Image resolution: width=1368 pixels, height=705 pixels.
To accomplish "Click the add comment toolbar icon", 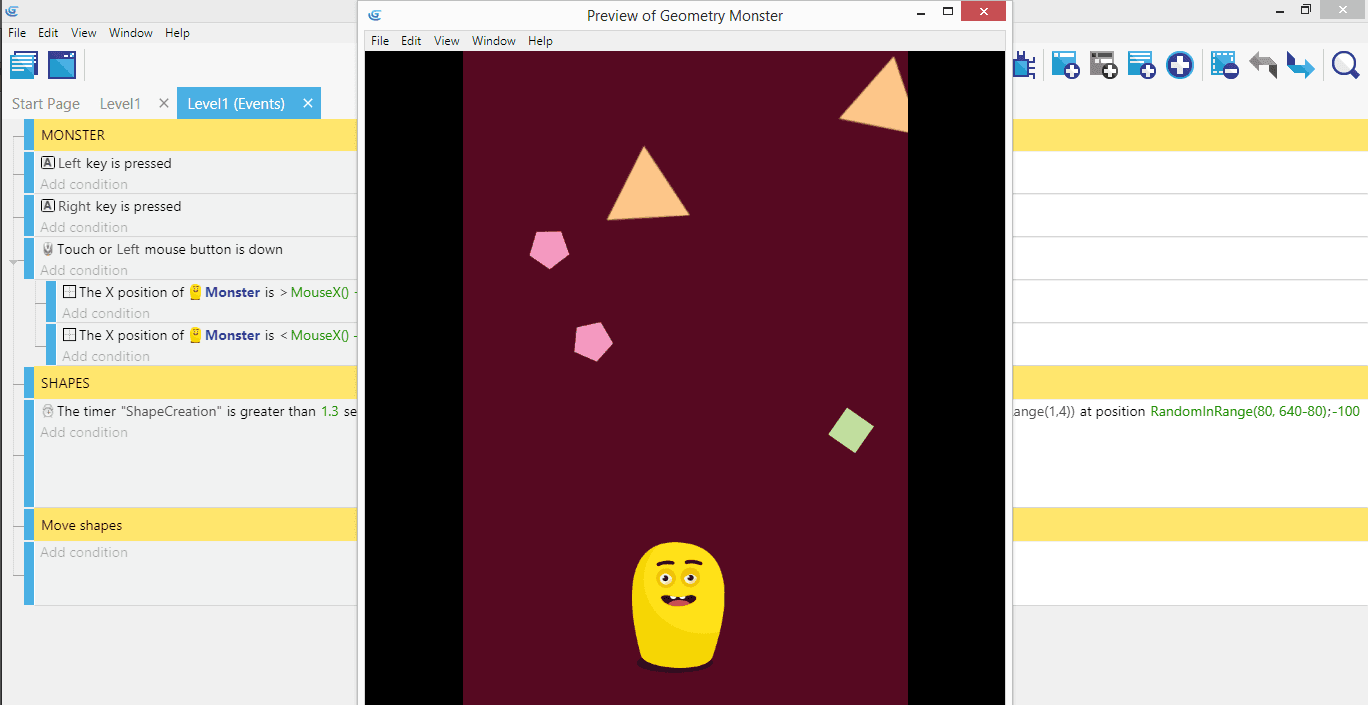I will point(1141,66).
